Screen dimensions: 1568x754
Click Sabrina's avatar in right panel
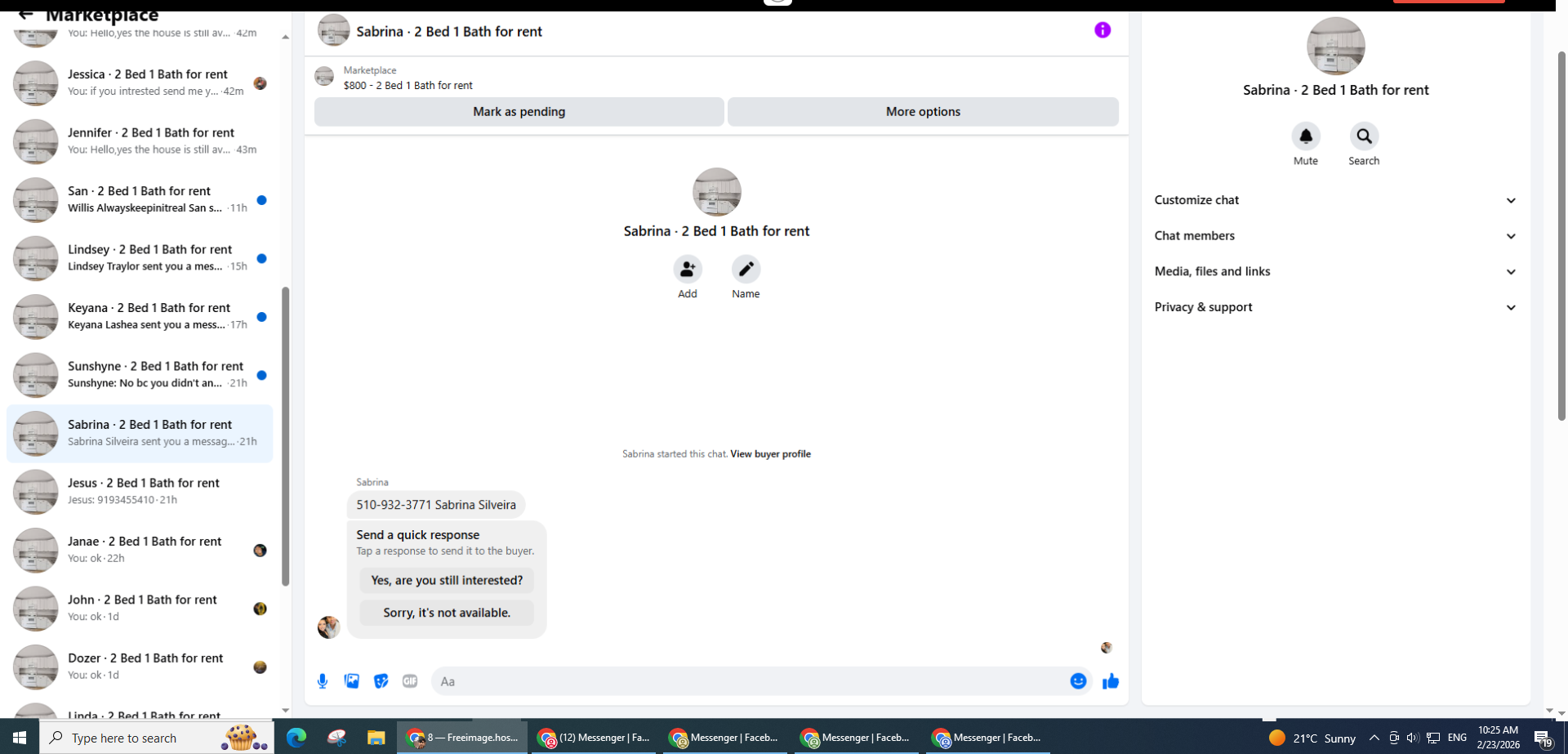click(1335, 47)
